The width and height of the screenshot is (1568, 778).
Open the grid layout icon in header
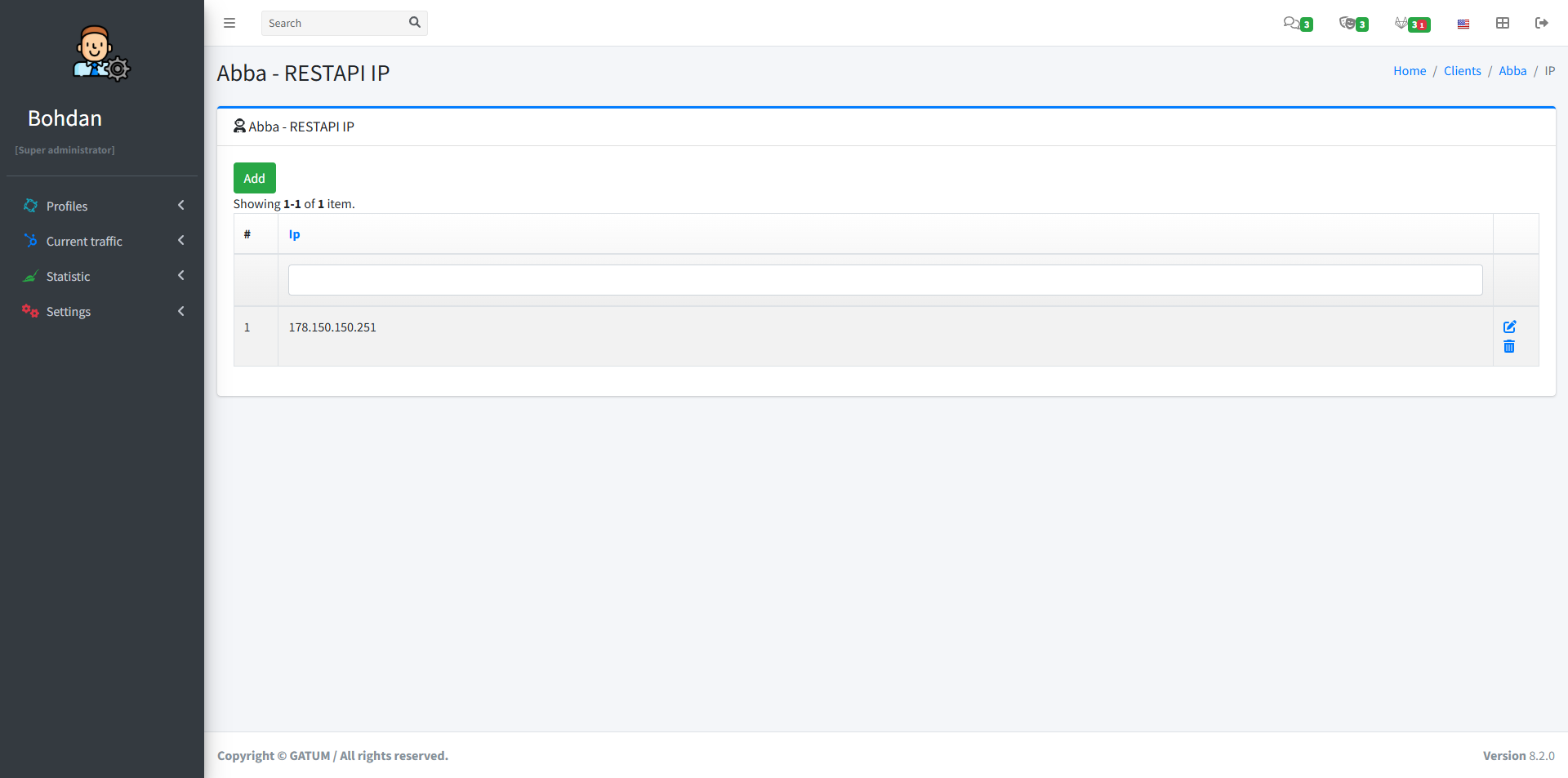[x=1502, y=23]
